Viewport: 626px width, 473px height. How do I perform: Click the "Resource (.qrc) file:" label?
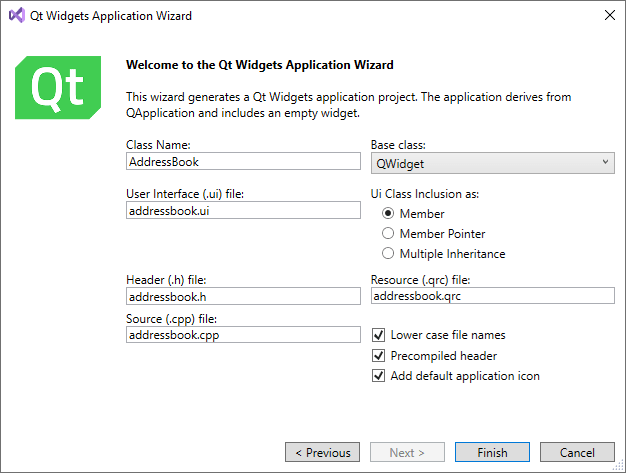click(420, 280)
